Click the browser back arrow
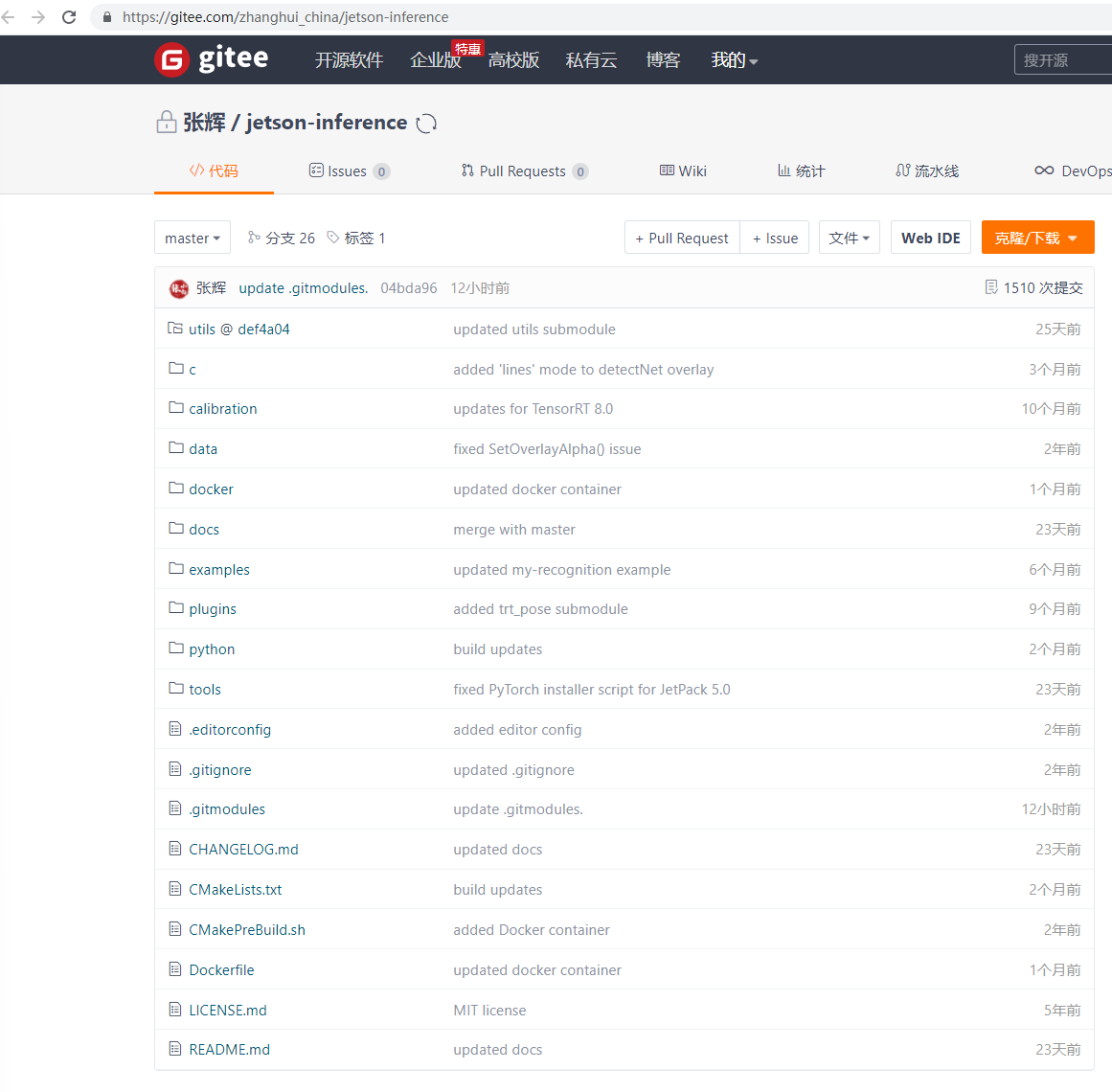Image resolution: width=1112 pixels, height=1092 pixels. 9,17
